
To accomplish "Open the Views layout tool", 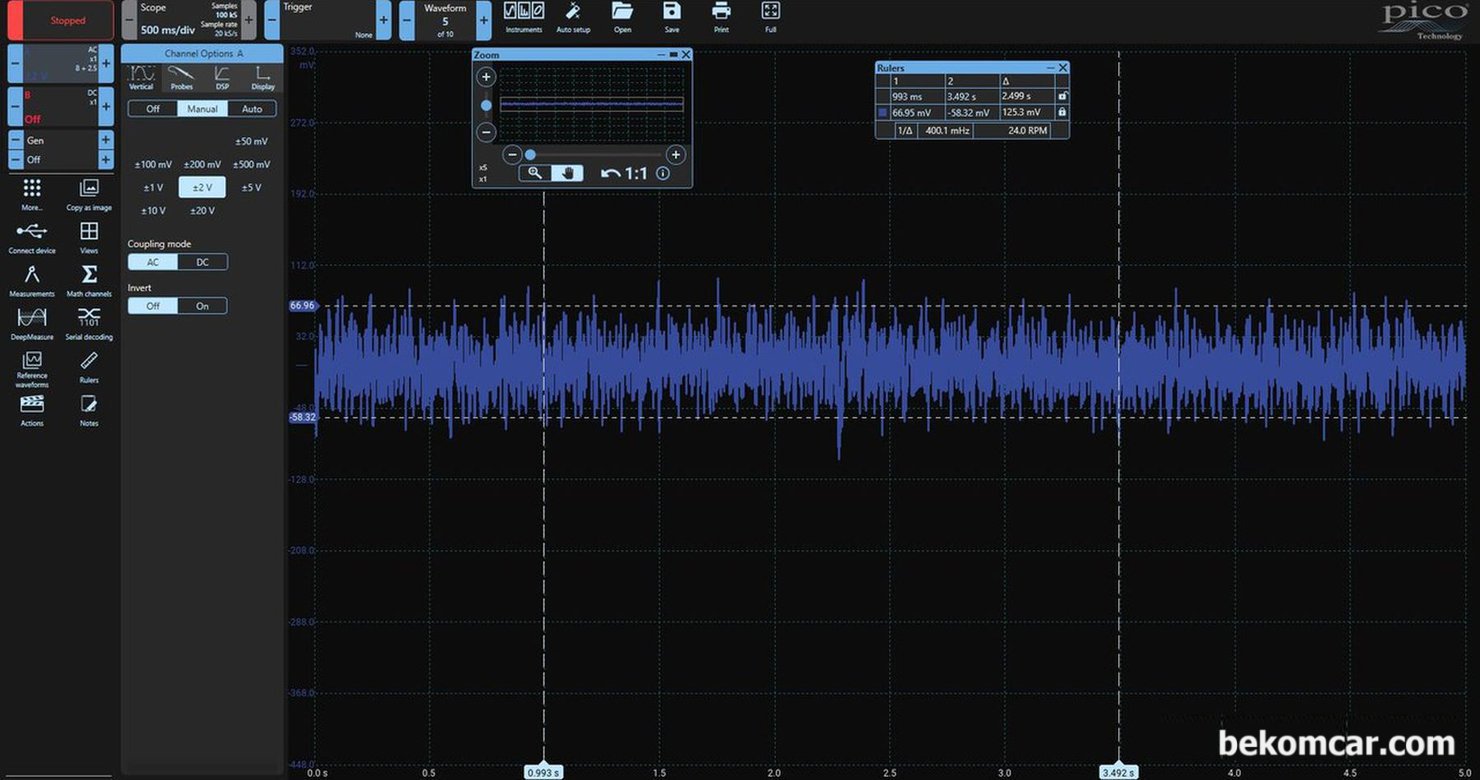I will [89, 238].
